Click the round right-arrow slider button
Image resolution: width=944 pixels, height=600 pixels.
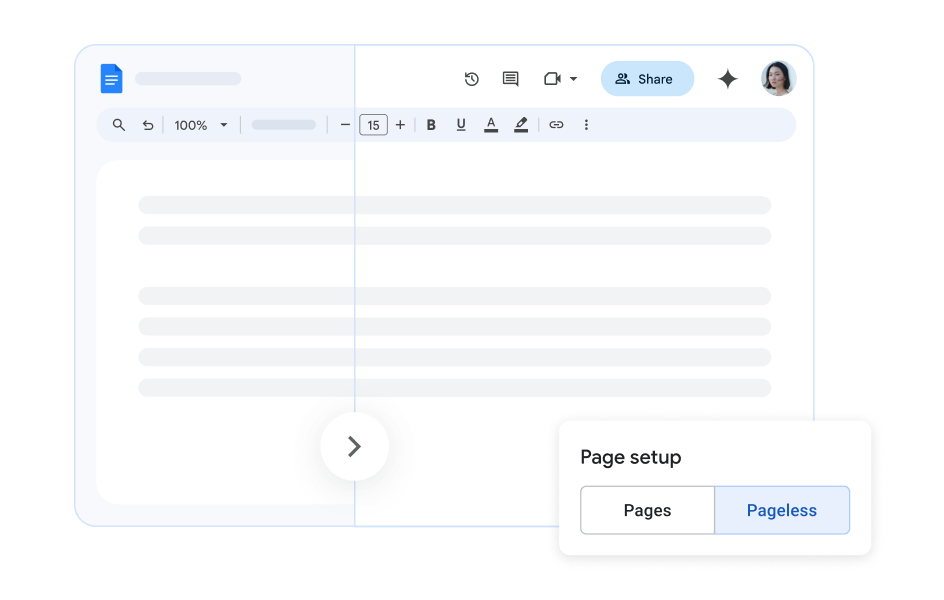355,447
